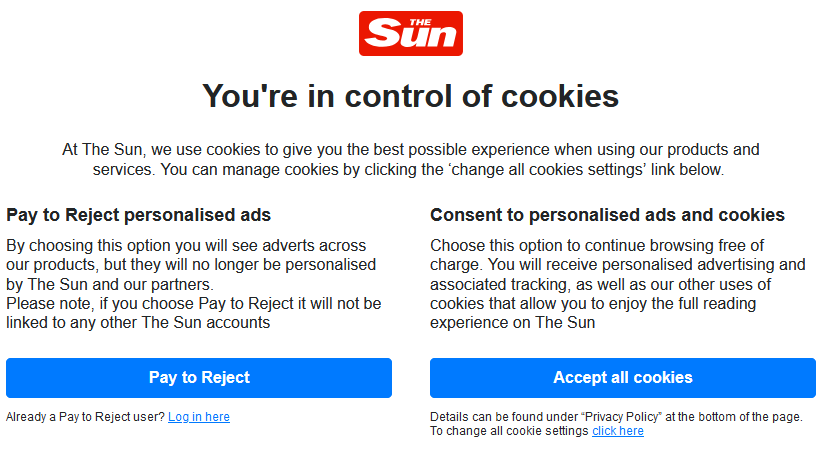Click the 'Already a Pay to Reject user?' text
Image resolution: width=825 pixels, height=449 pixels.
pos(86,417)
